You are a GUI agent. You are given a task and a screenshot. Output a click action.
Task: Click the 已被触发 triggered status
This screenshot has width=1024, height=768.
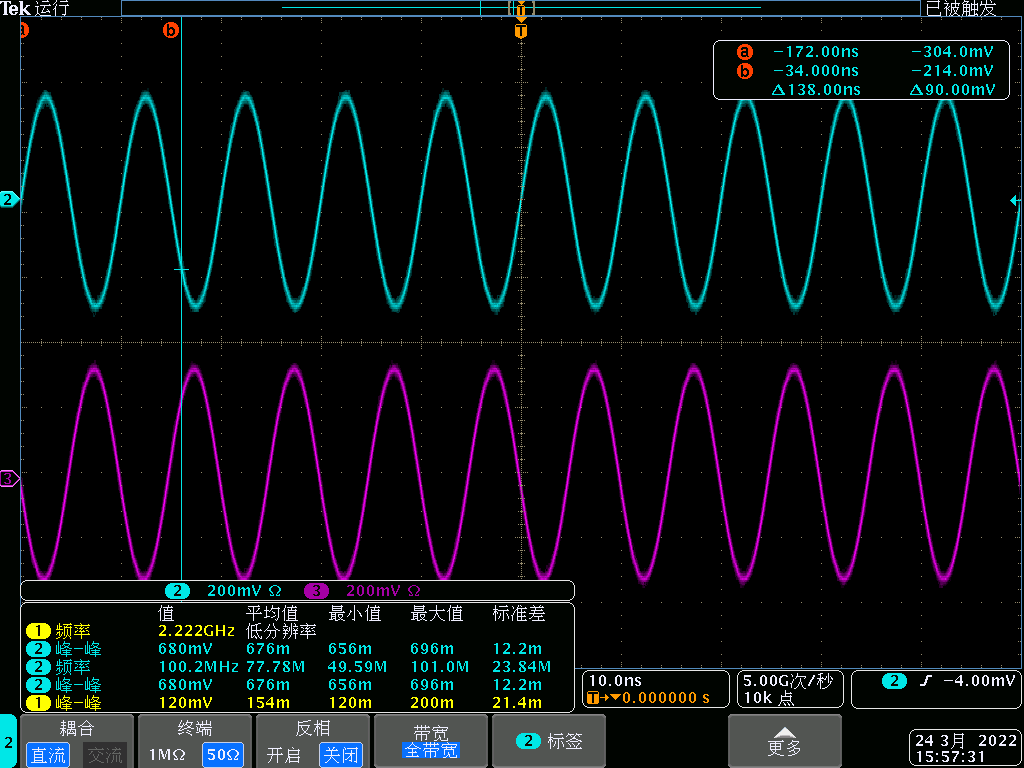tap(961, 8)
